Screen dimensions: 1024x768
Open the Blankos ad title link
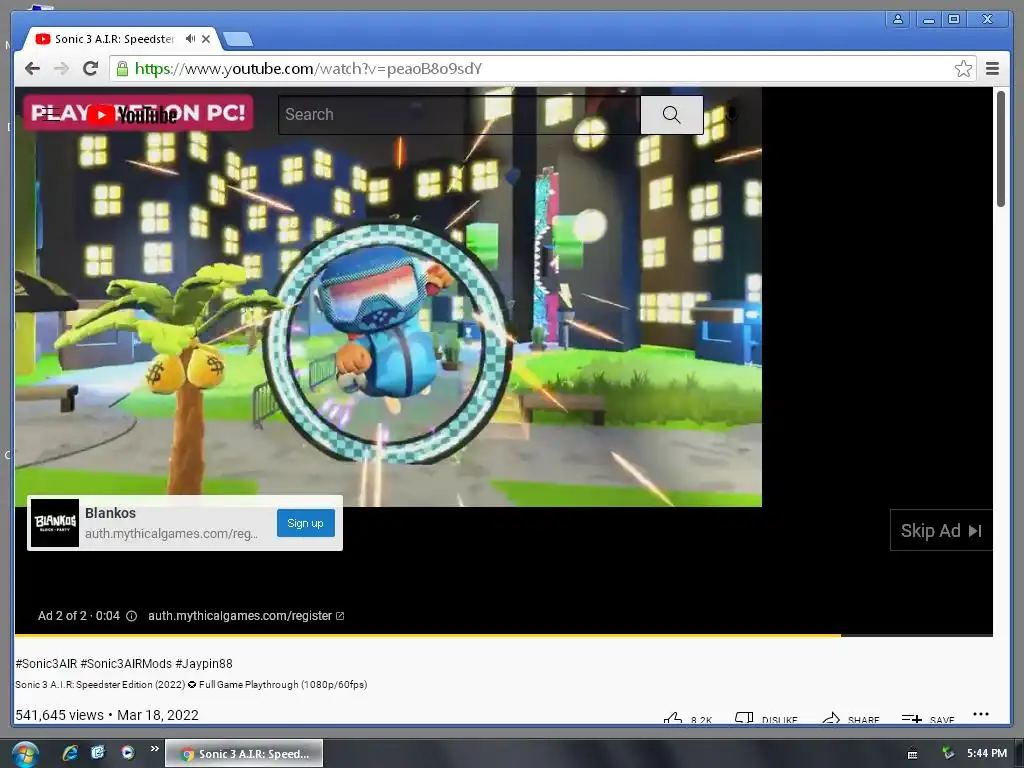110,513
